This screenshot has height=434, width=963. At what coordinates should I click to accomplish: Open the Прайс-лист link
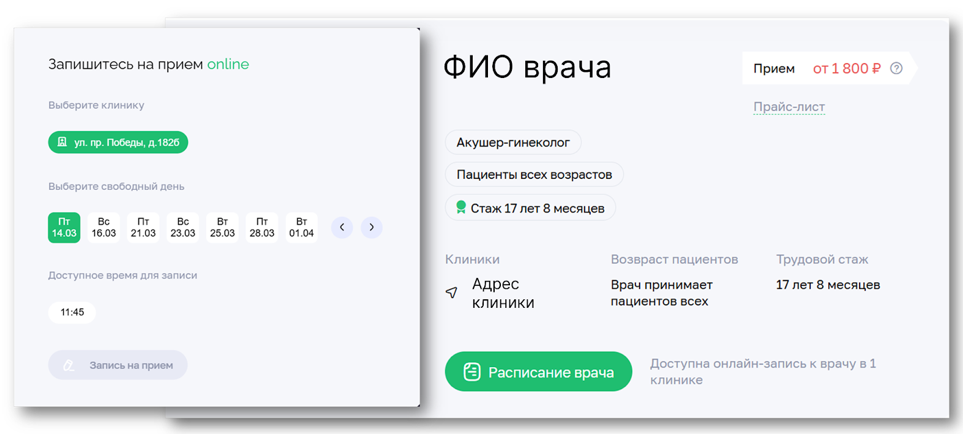pos(789,107)
